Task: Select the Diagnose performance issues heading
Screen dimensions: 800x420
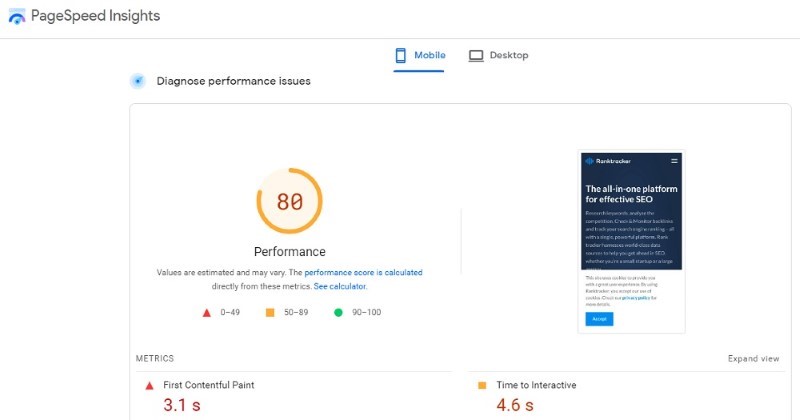Action: (234, 81)
